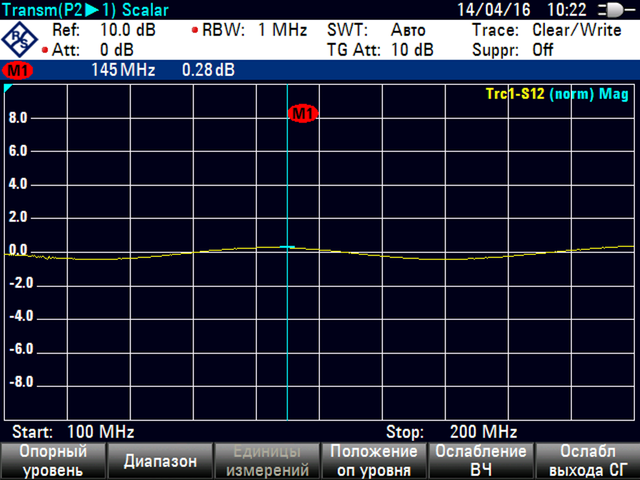Click the M1 badge in marker bar
Image resolution: width=640 pixels, height=480 pixels.
pos(17,71)
